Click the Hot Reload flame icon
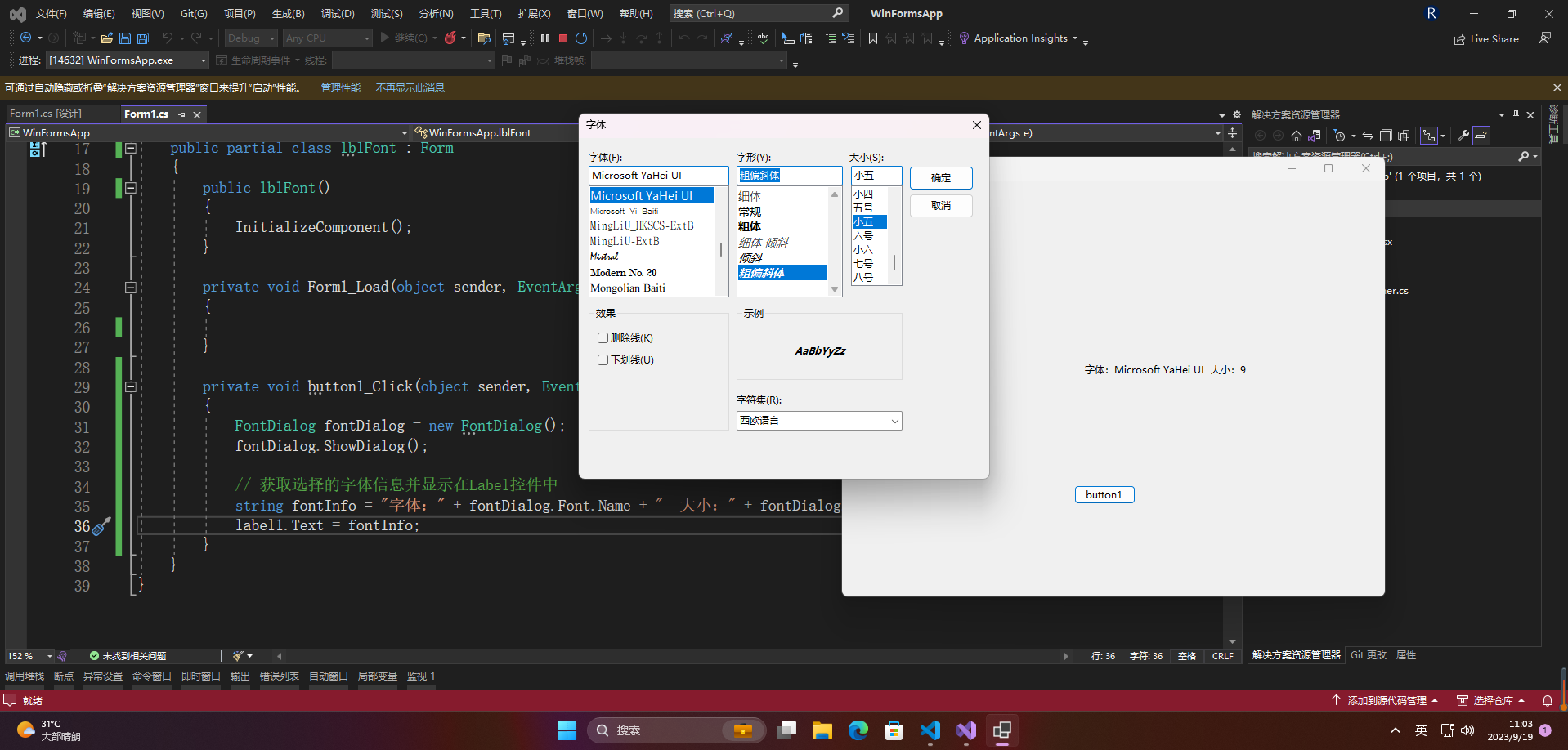The height and width of the screenshot is (750, 1568). pos(450,38)
